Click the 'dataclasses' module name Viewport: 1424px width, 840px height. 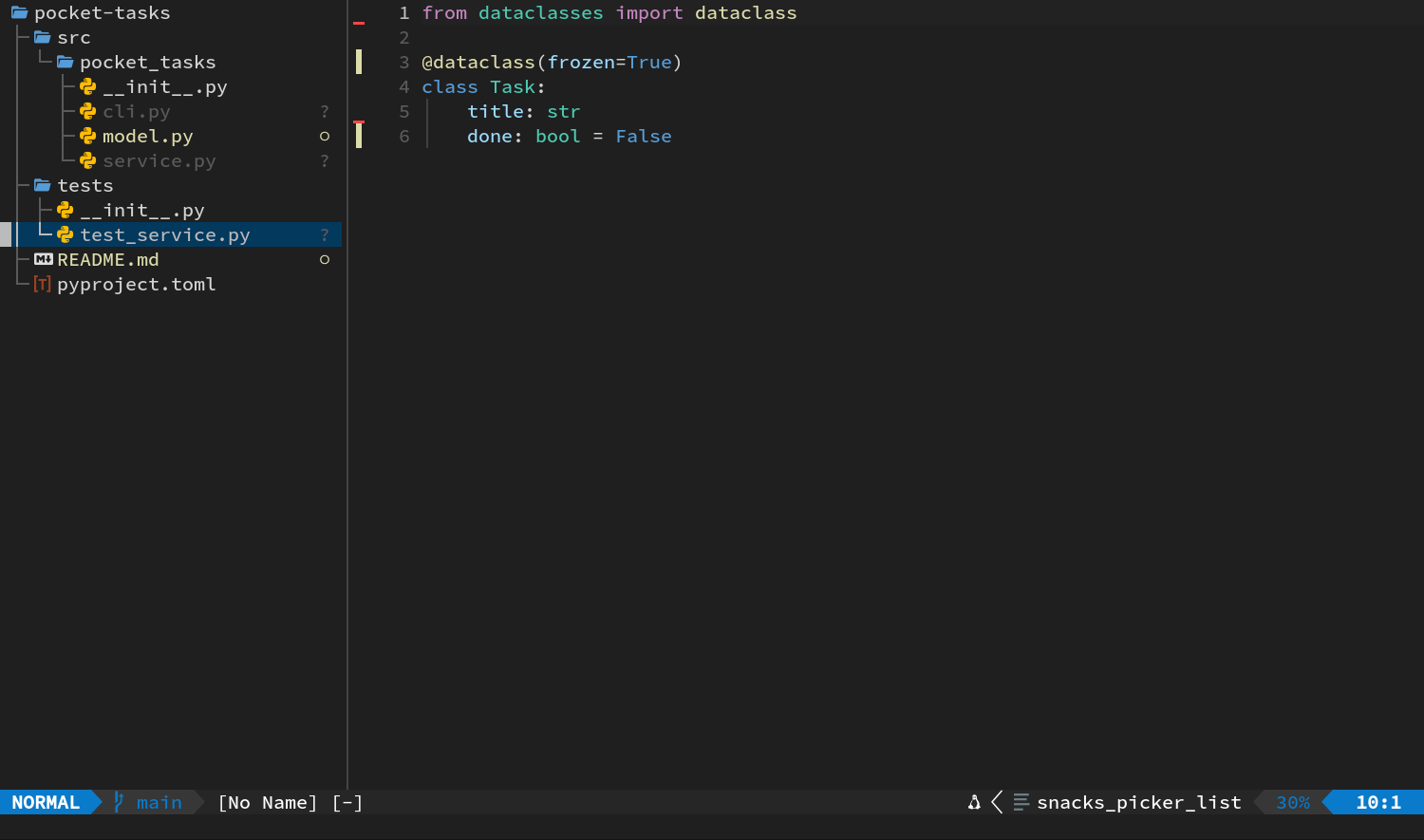click(541, 13)
